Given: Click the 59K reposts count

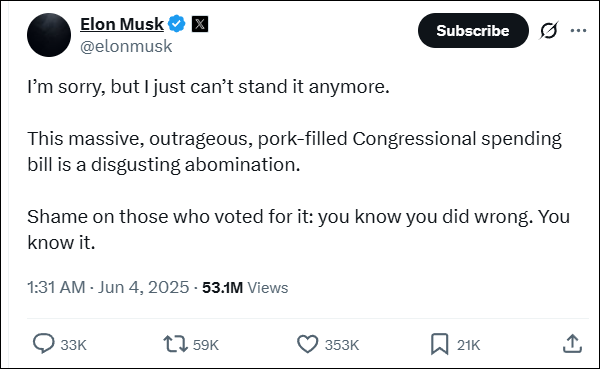Looking at the screenshot, I should [x=205, y=345].
